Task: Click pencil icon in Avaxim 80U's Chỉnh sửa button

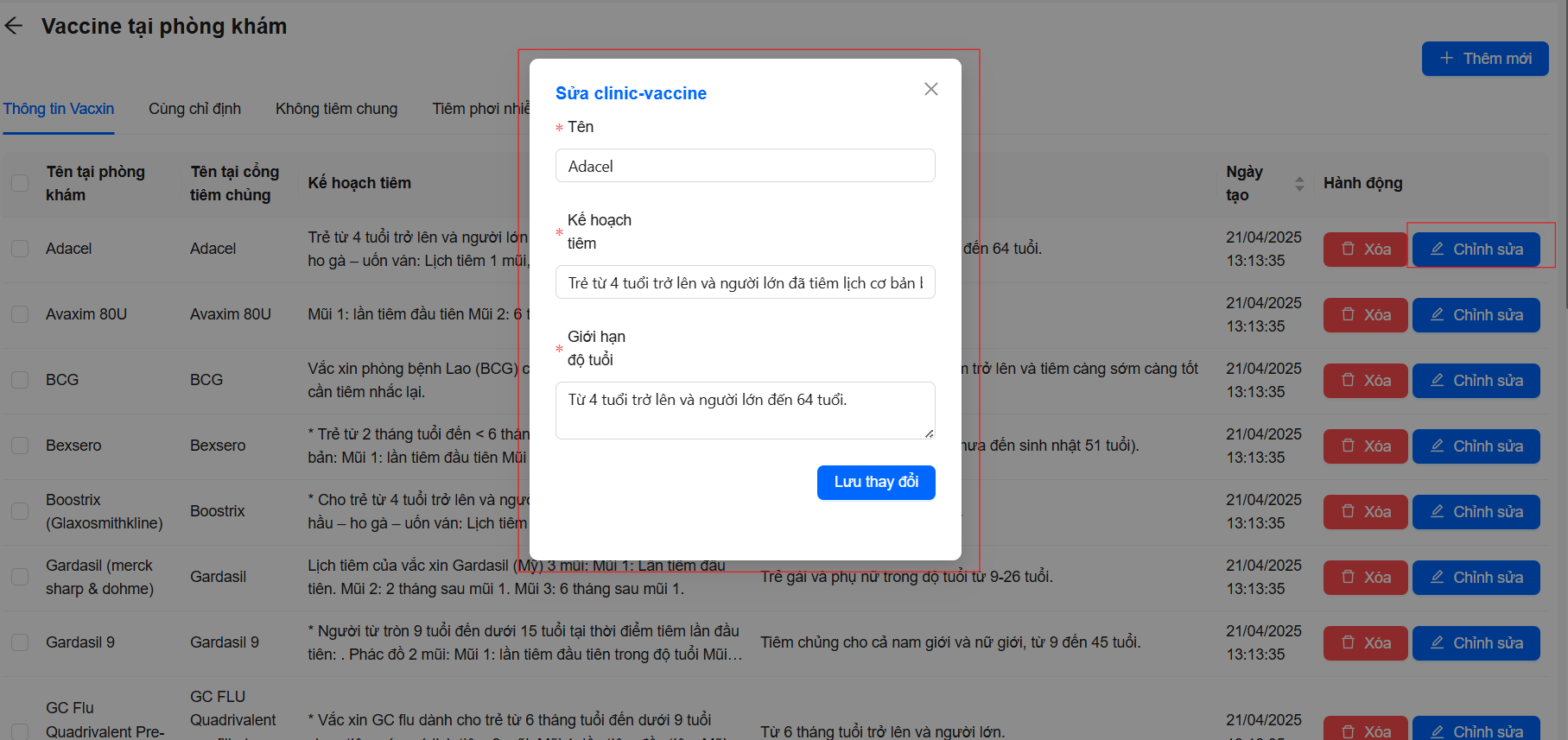Action: (1437, 314)
